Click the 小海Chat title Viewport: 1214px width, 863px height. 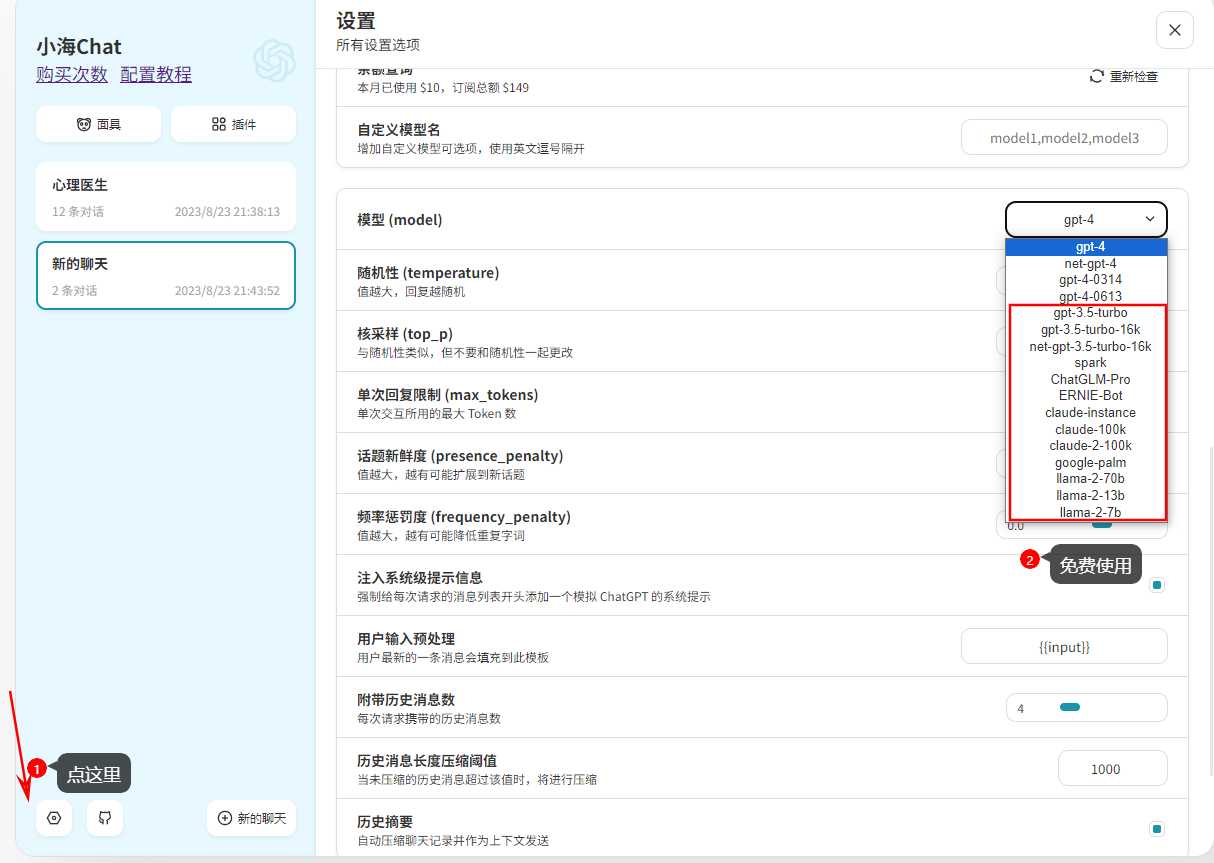tap(79, 46)
